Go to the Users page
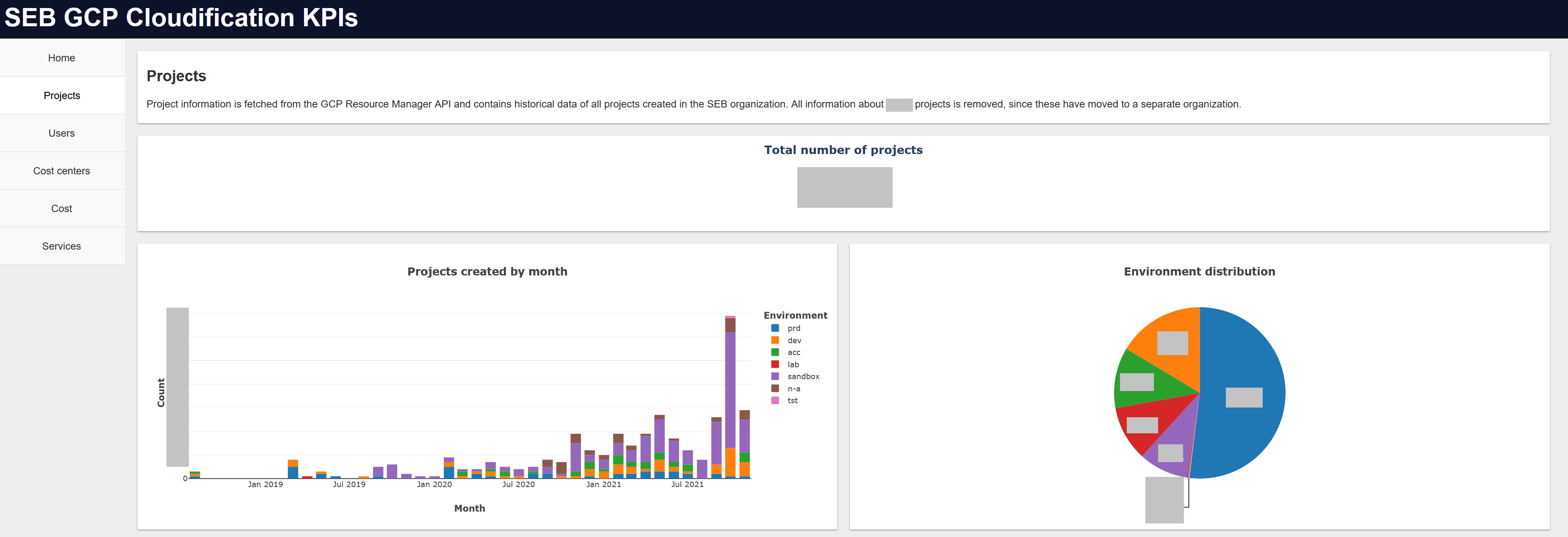Screen dimensions: 1568x537 [x=61, y=133]
